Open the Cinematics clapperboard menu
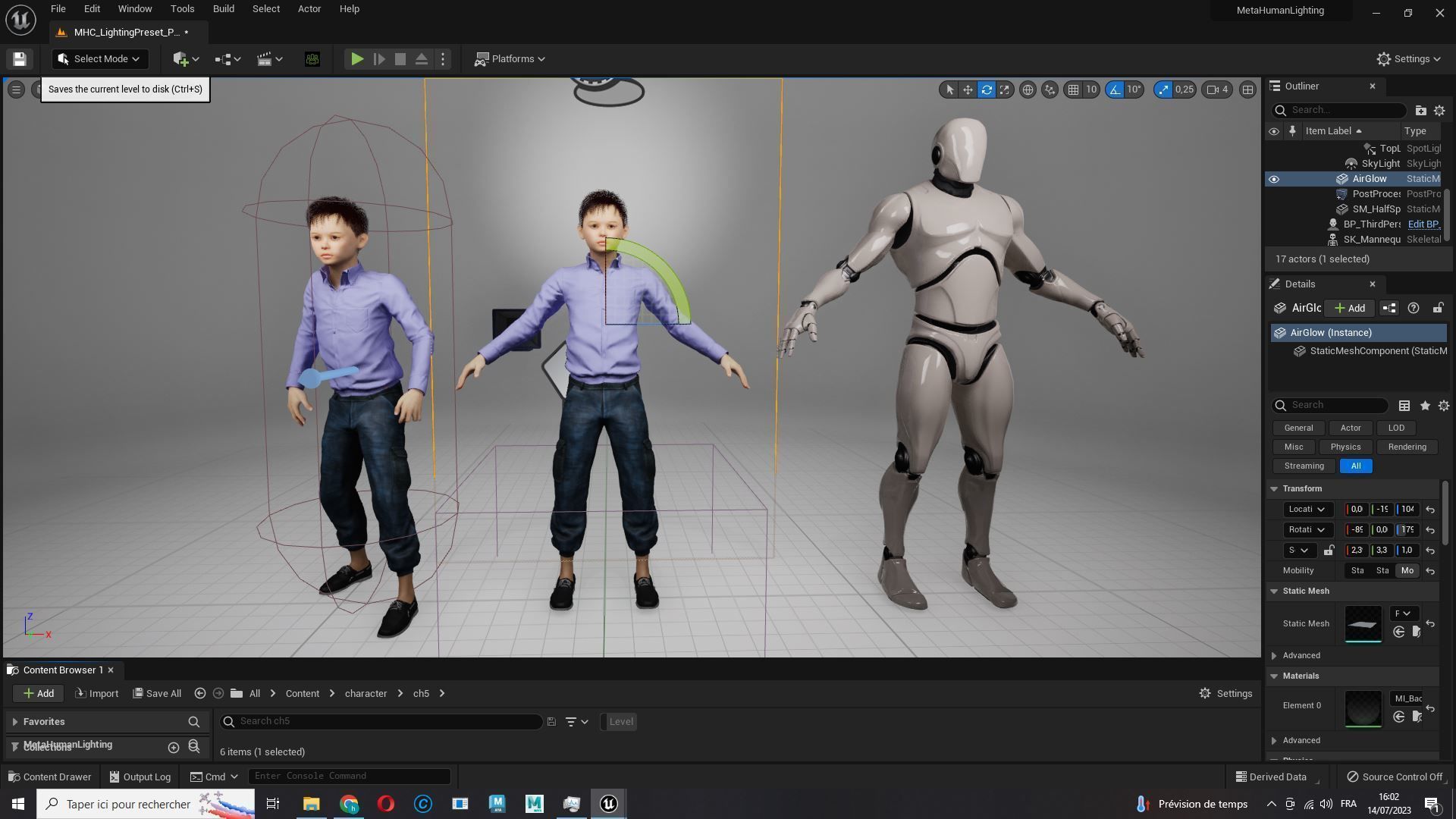The image size is (1456, 819). (x=269, y=59)
